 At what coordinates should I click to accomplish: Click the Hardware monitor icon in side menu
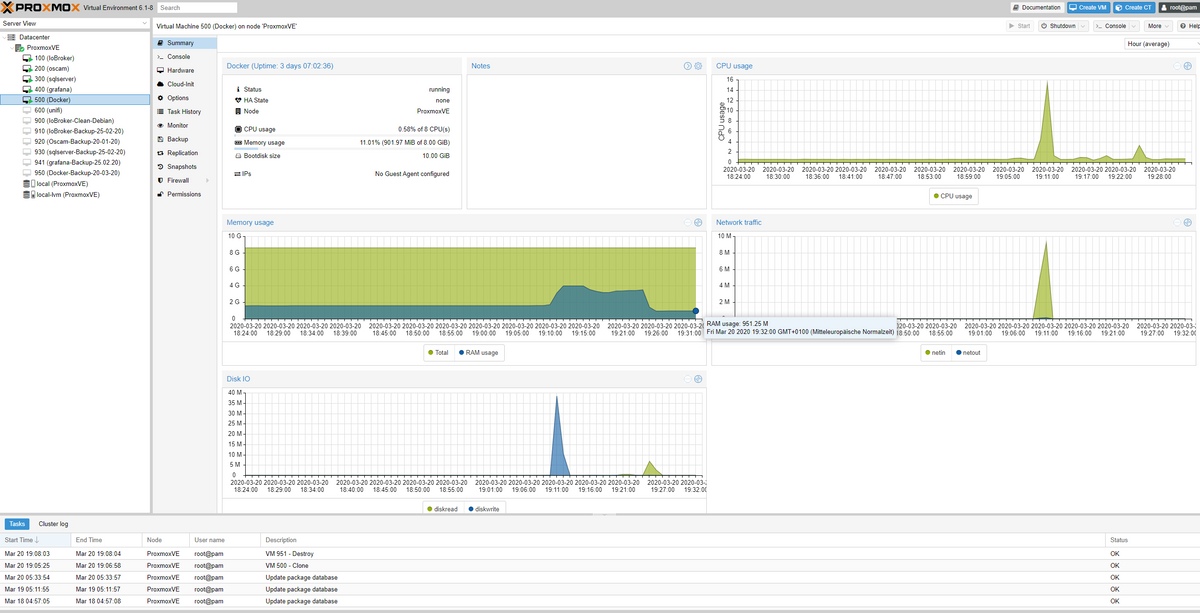(159, 70)
